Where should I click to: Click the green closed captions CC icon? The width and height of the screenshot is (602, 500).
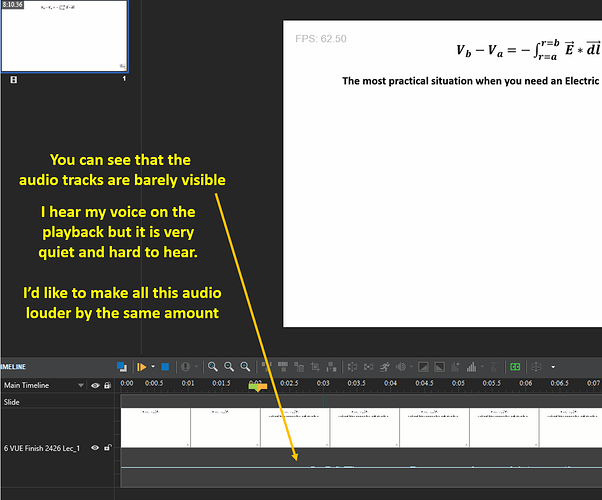(x=514, y=367)
